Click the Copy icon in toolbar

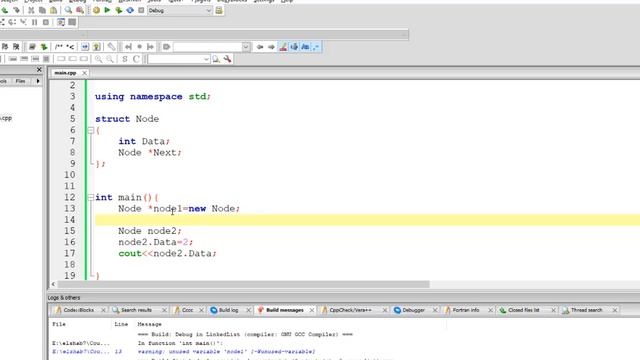(x=42, y=10)
